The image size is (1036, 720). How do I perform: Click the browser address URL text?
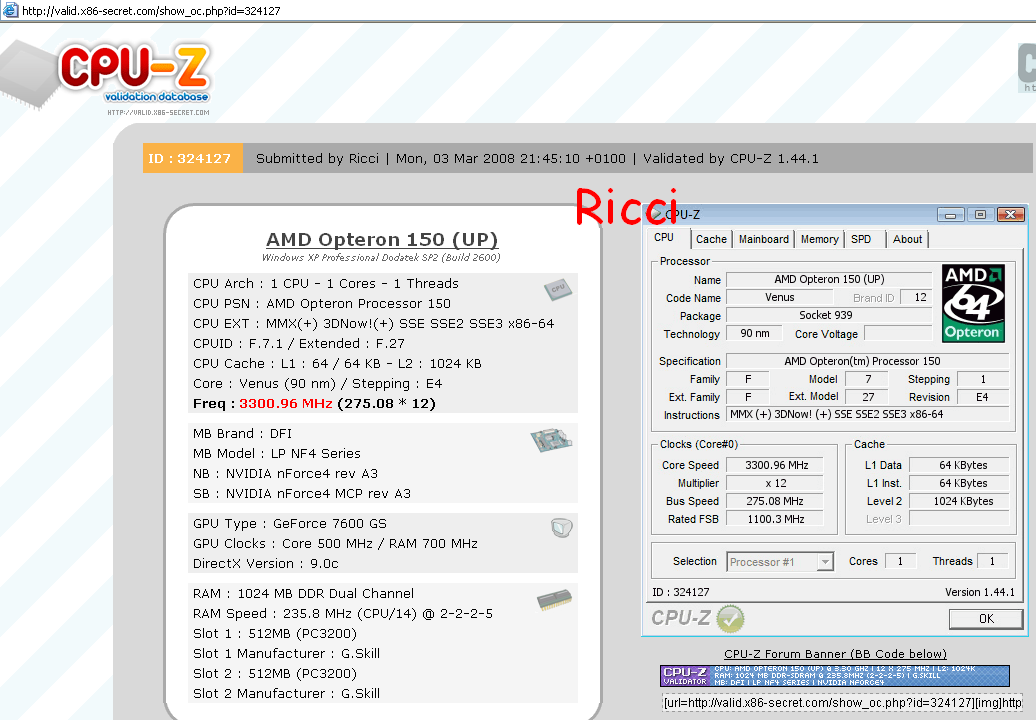coord(151,11)
